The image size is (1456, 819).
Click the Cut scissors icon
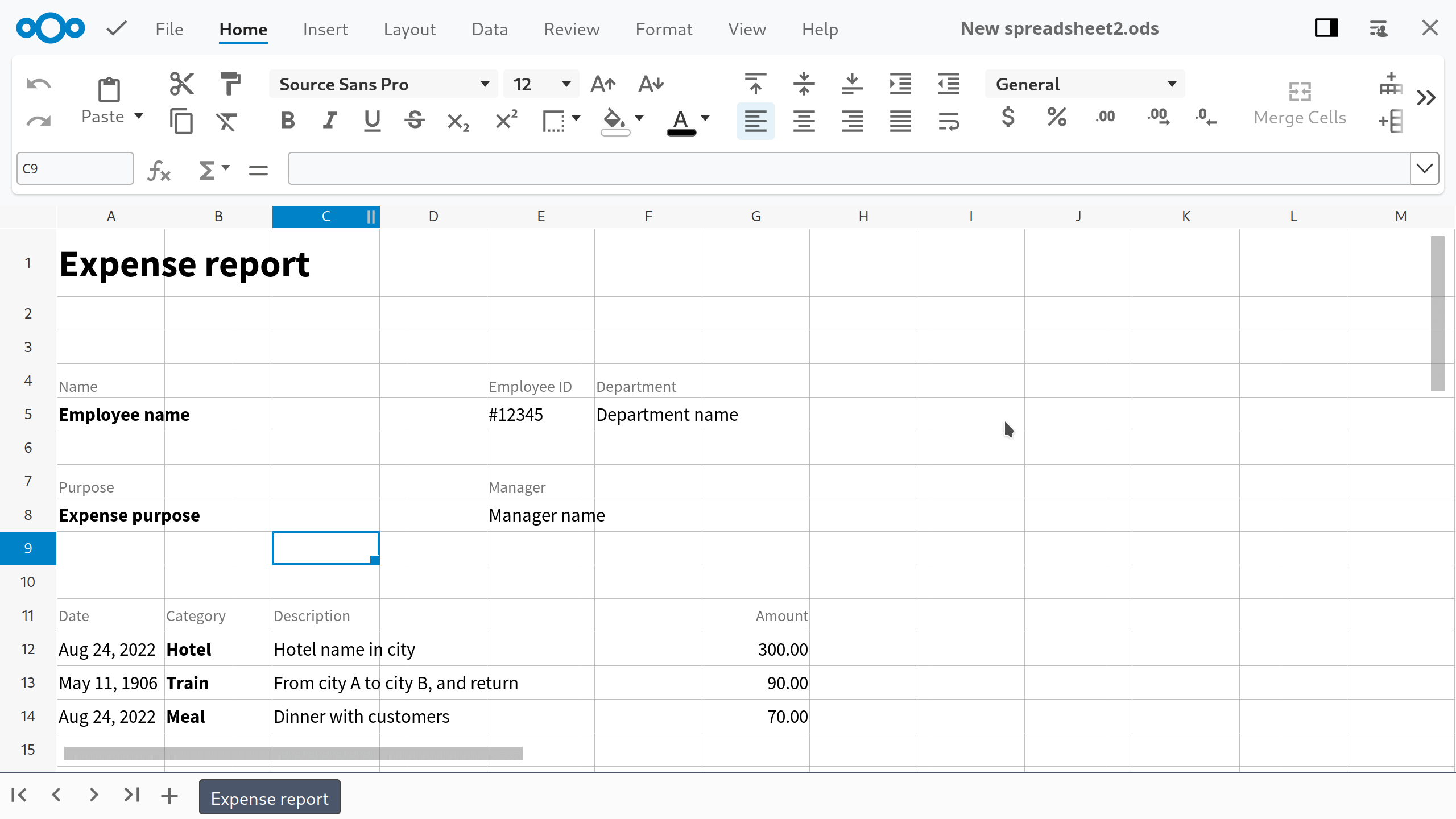[181, 83]
